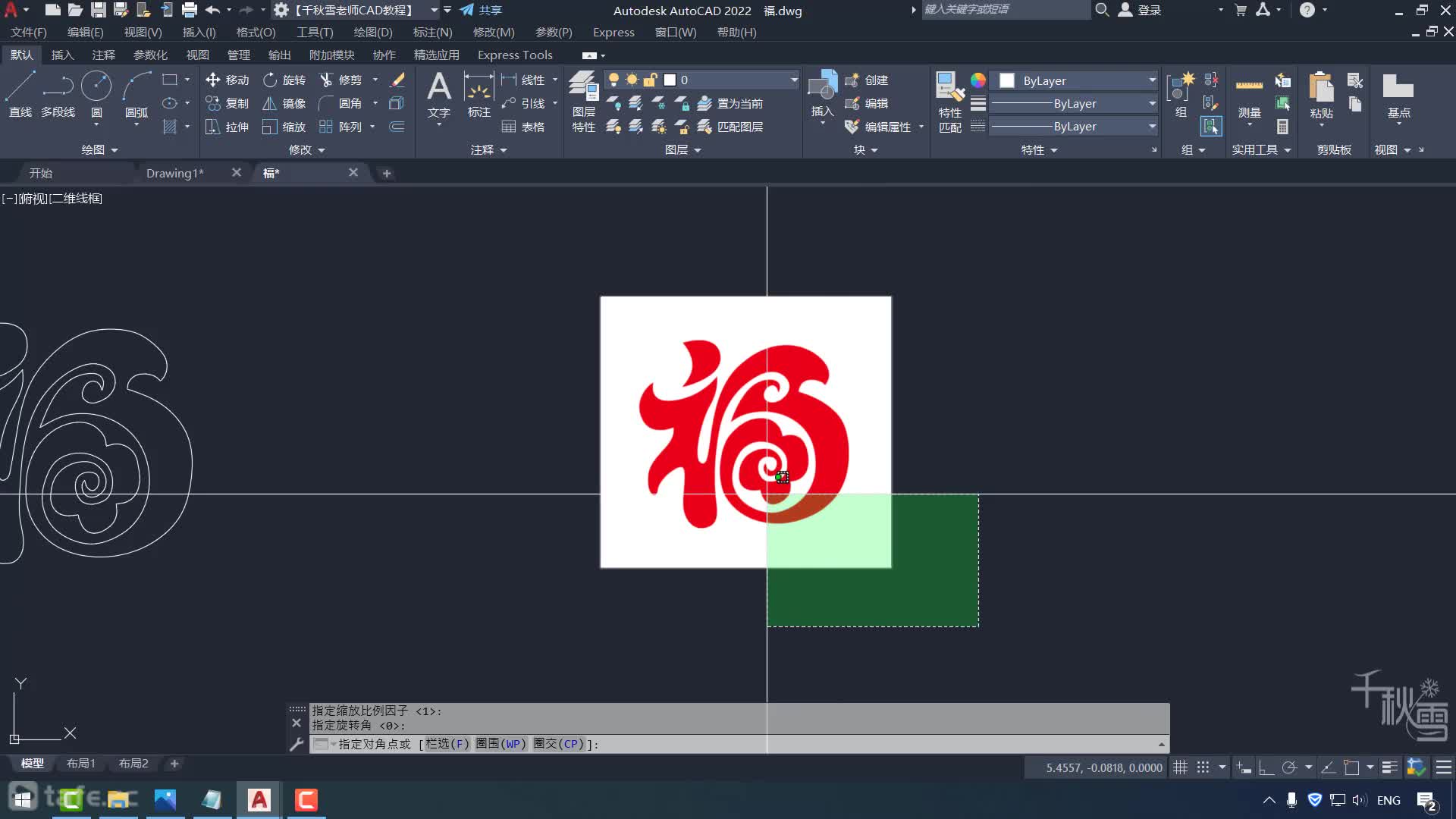Select the Dimension (标注) tool

pyautogui.click(x=479, y=95)
